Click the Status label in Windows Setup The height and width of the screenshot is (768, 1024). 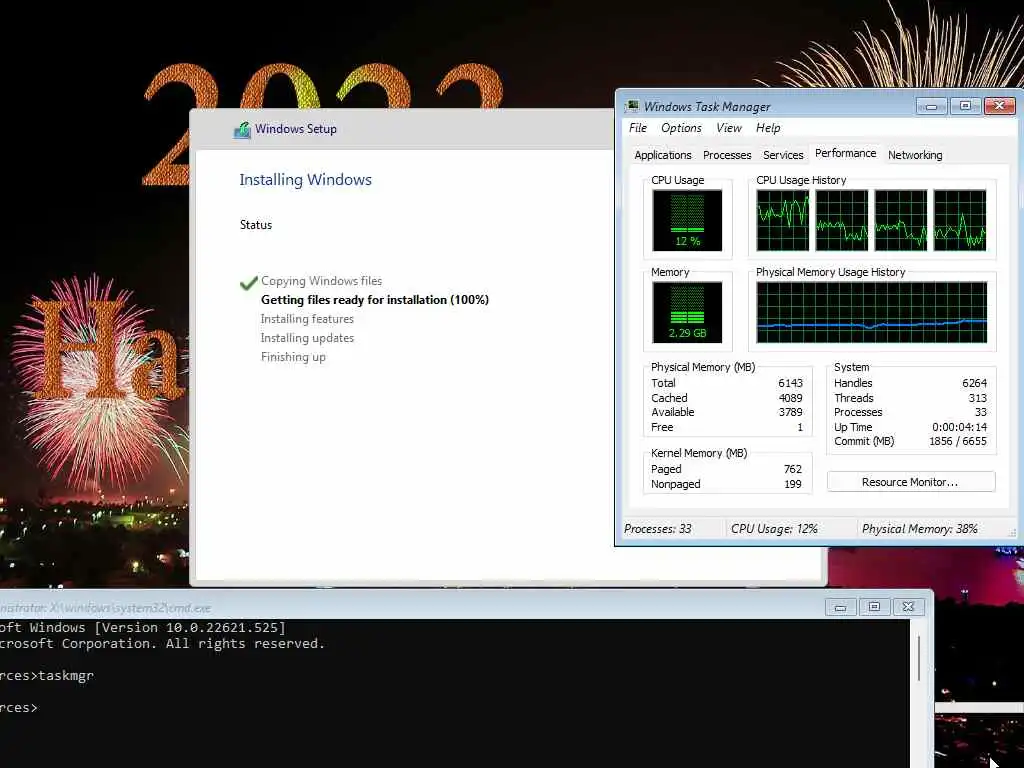click(256, 225)
